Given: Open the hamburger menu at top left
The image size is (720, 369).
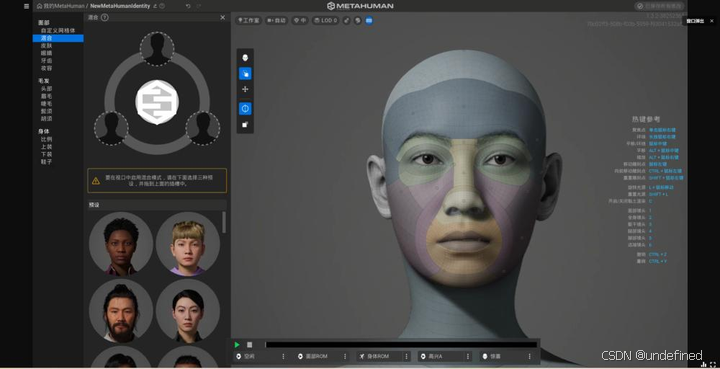Looking at the screenshot, I should [26, 6].
